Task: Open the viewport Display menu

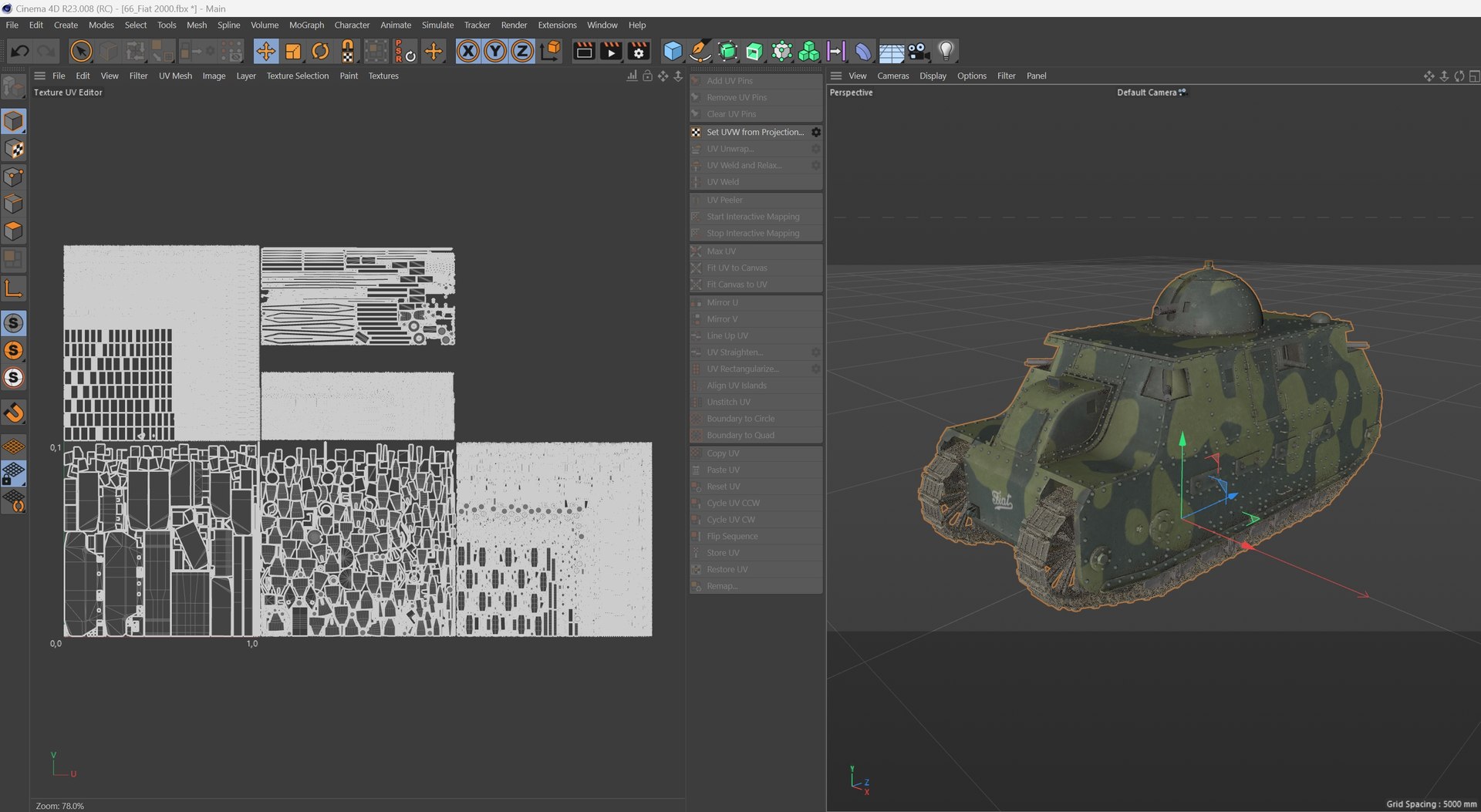Action: pos(933,76)
